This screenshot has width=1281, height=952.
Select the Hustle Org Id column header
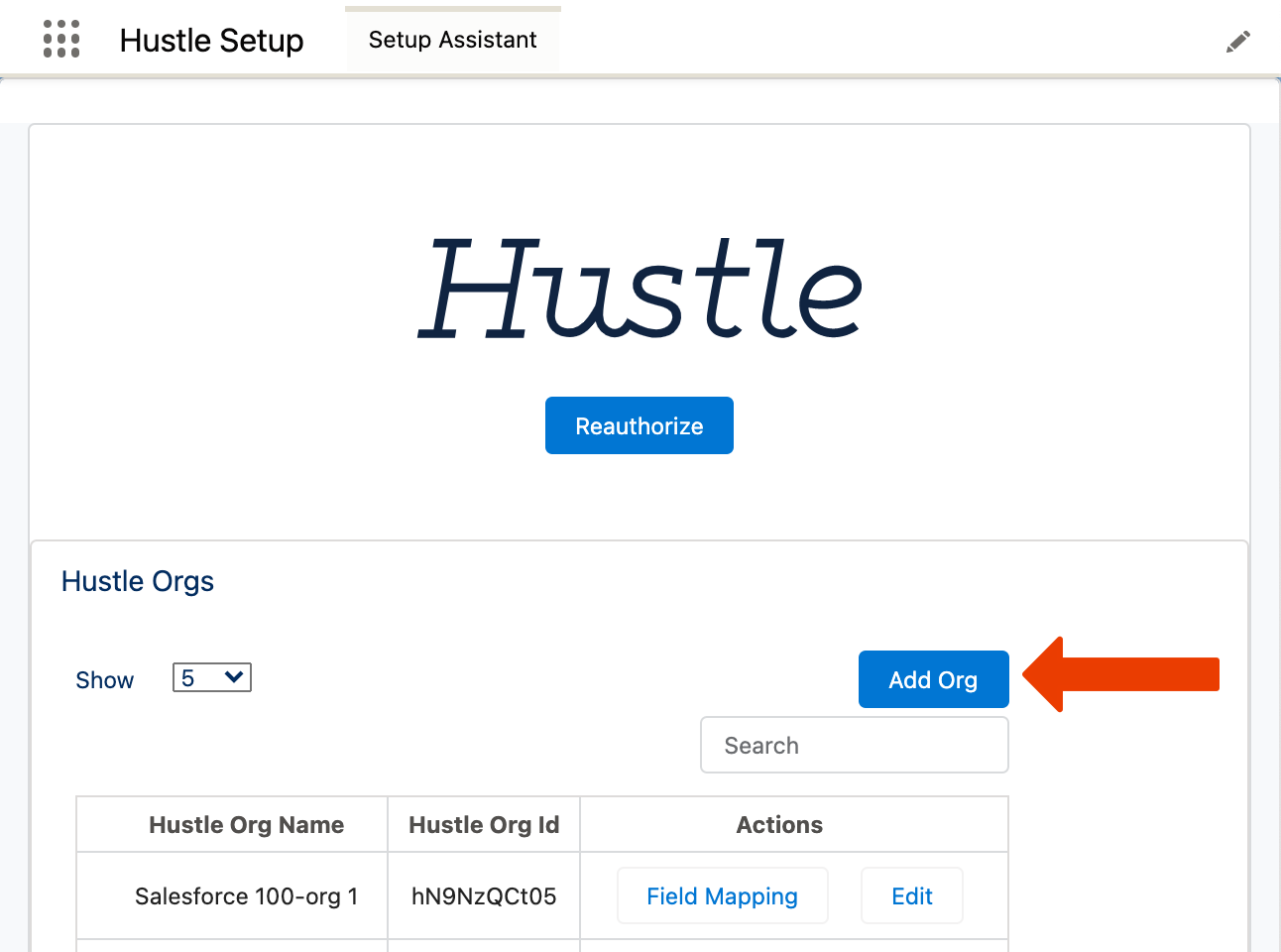pos(484,824)
